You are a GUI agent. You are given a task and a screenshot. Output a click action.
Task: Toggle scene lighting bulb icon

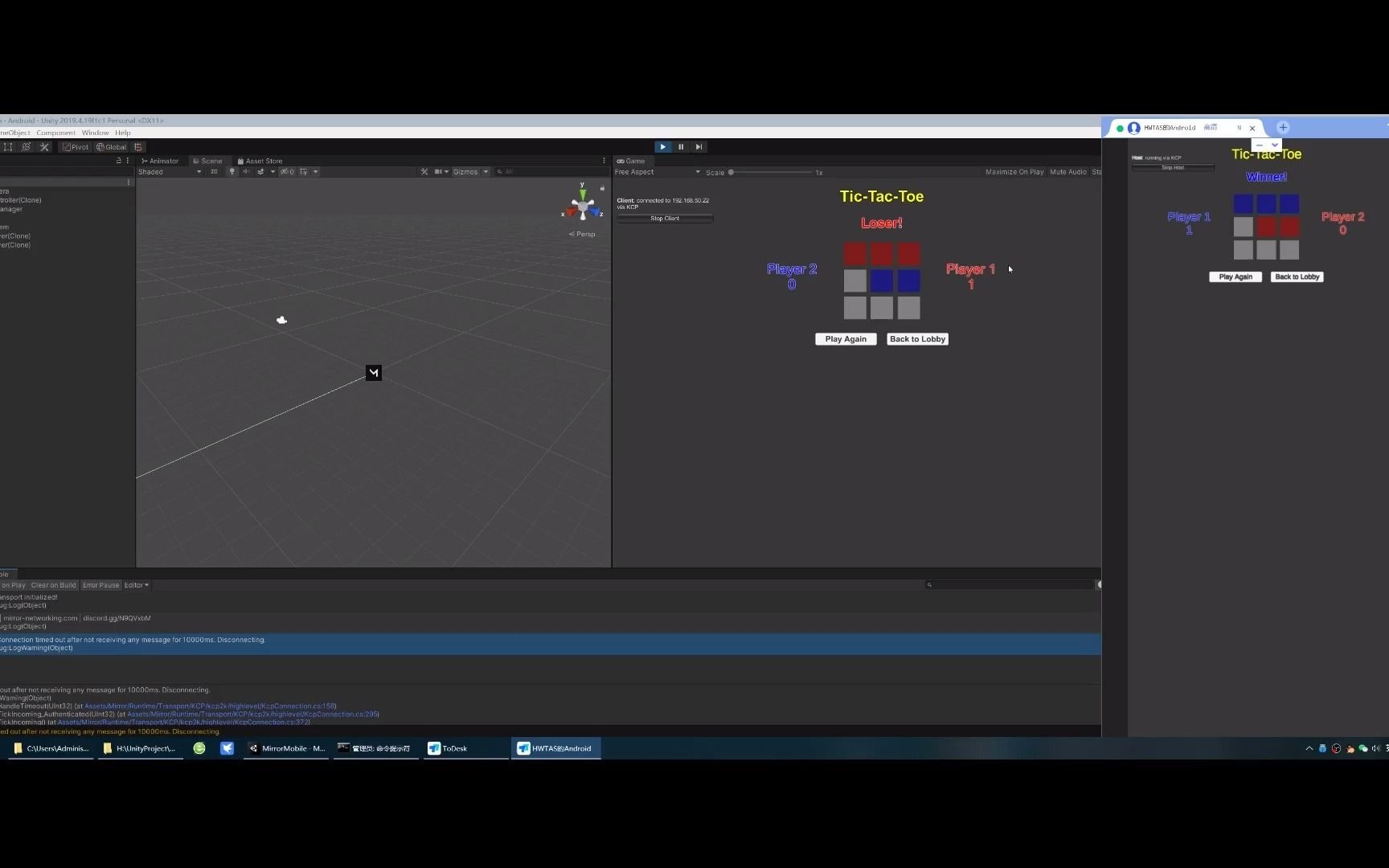point(232,172)
